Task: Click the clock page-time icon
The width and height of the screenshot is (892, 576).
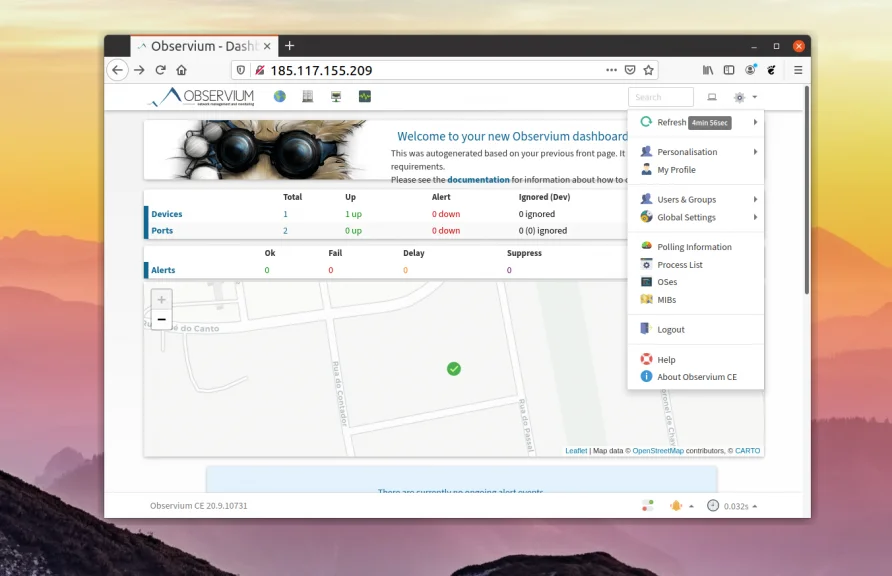Action: click(713, 505)
